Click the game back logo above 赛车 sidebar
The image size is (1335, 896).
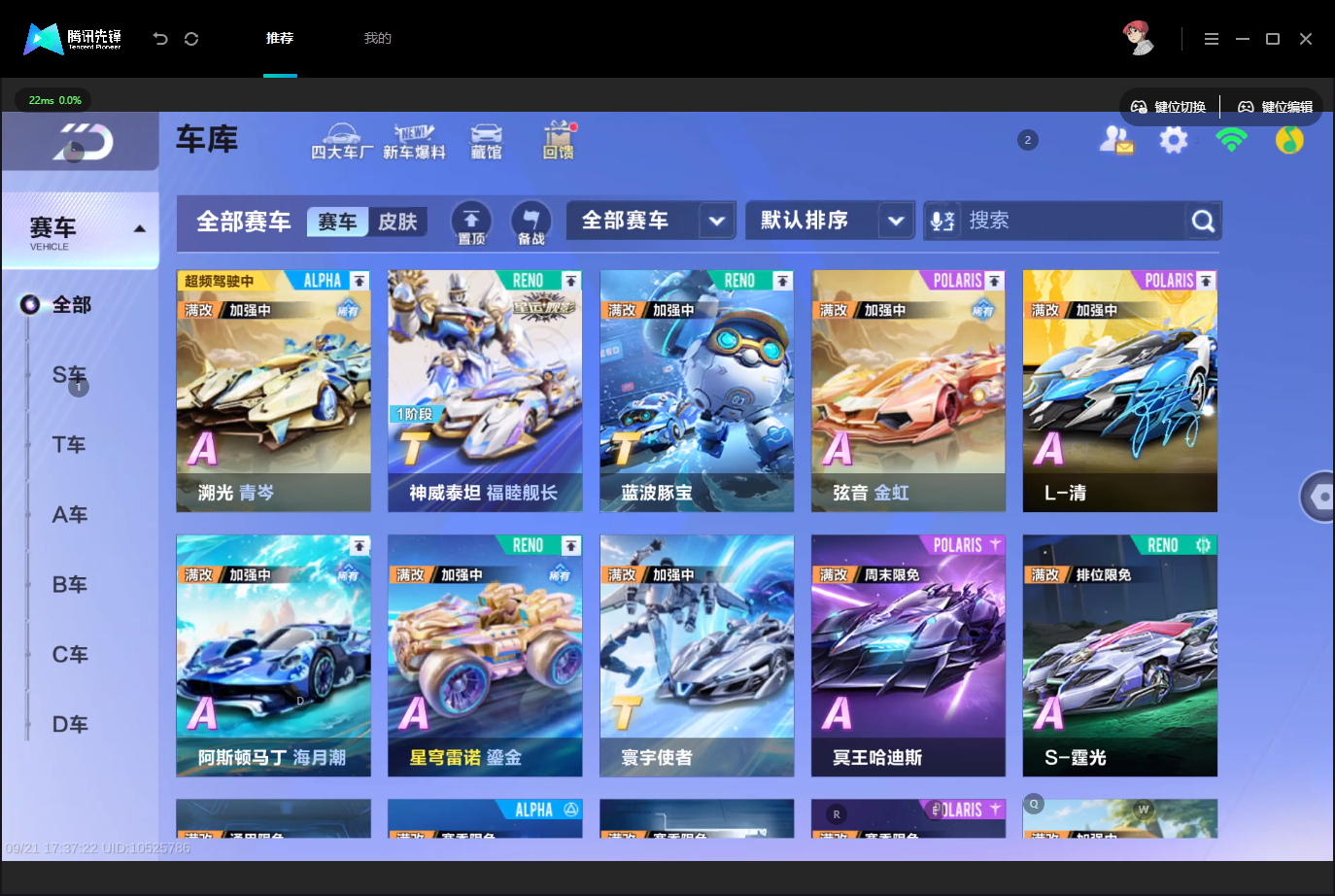pyautogui.click(x=82, y=143)
